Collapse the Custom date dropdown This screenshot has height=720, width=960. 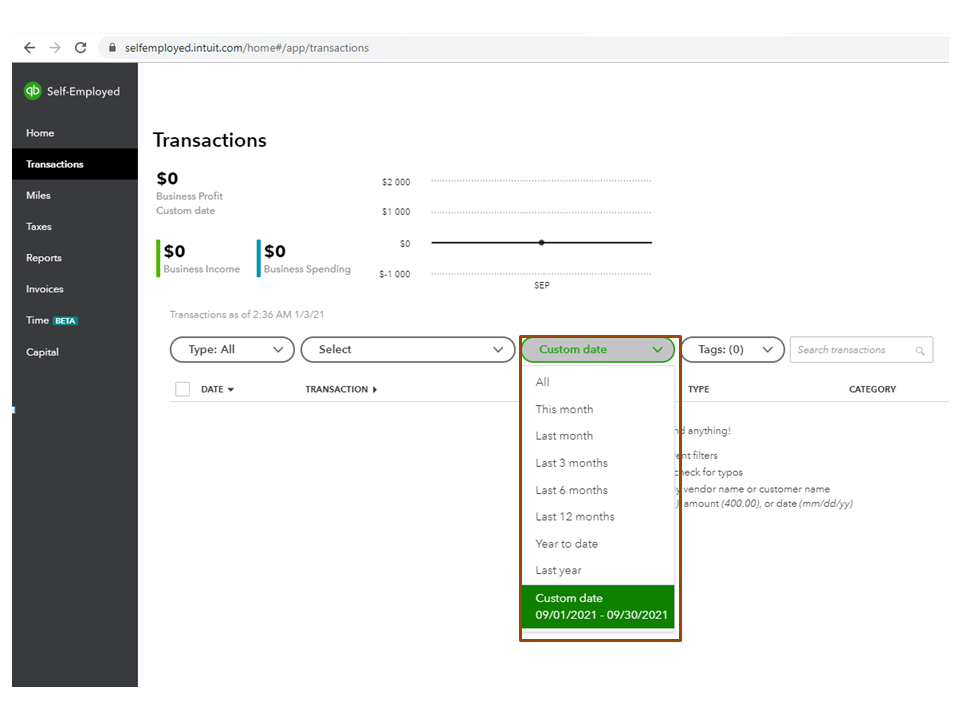598,350
